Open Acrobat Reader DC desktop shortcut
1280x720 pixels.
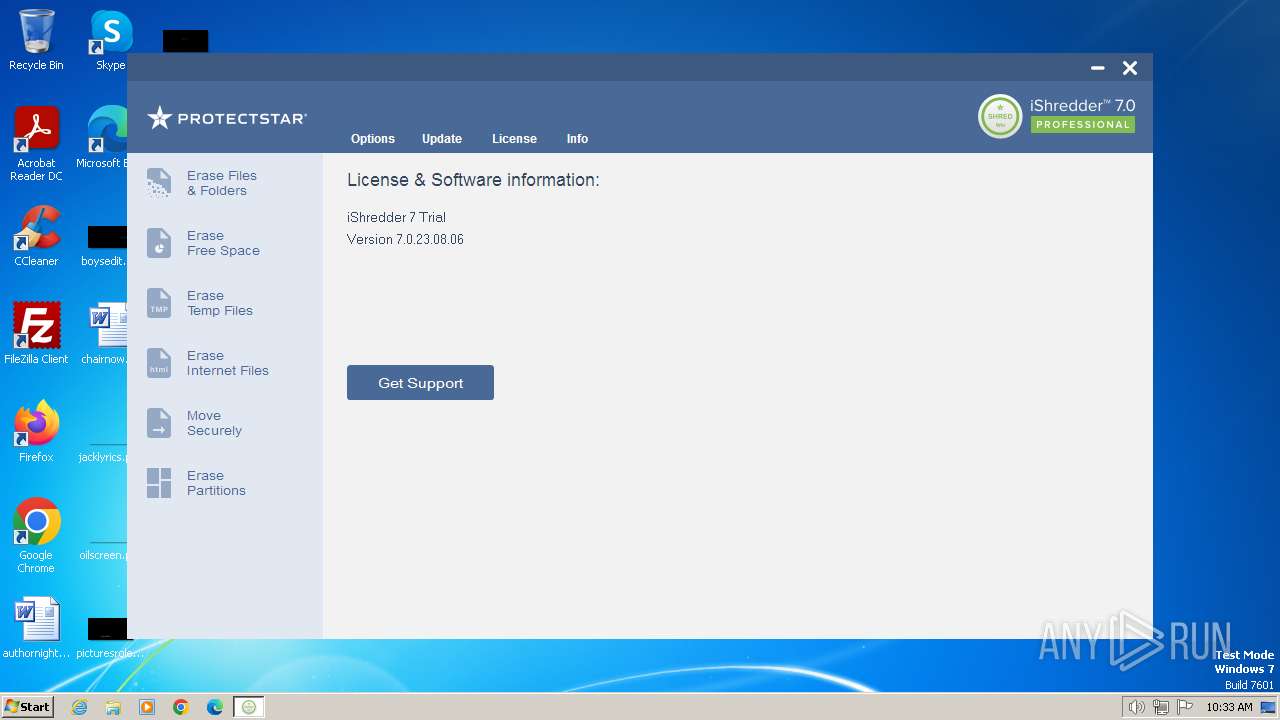(x=36, y=144)
